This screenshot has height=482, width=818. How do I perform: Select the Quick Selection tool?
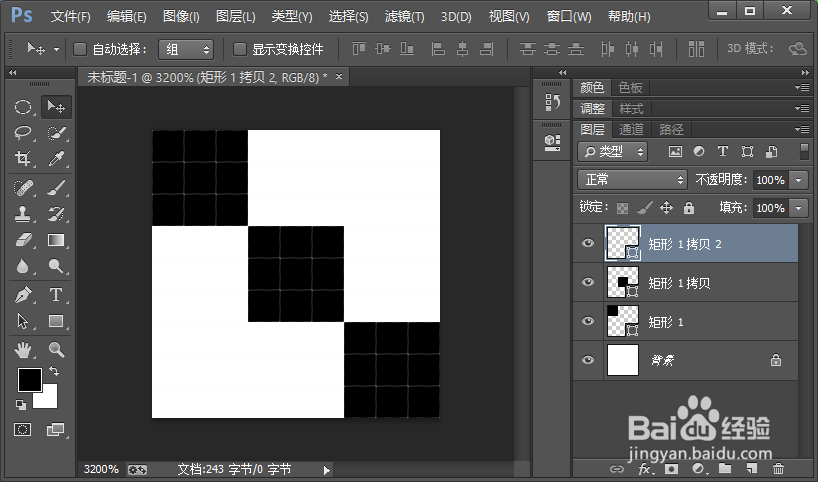56,132
